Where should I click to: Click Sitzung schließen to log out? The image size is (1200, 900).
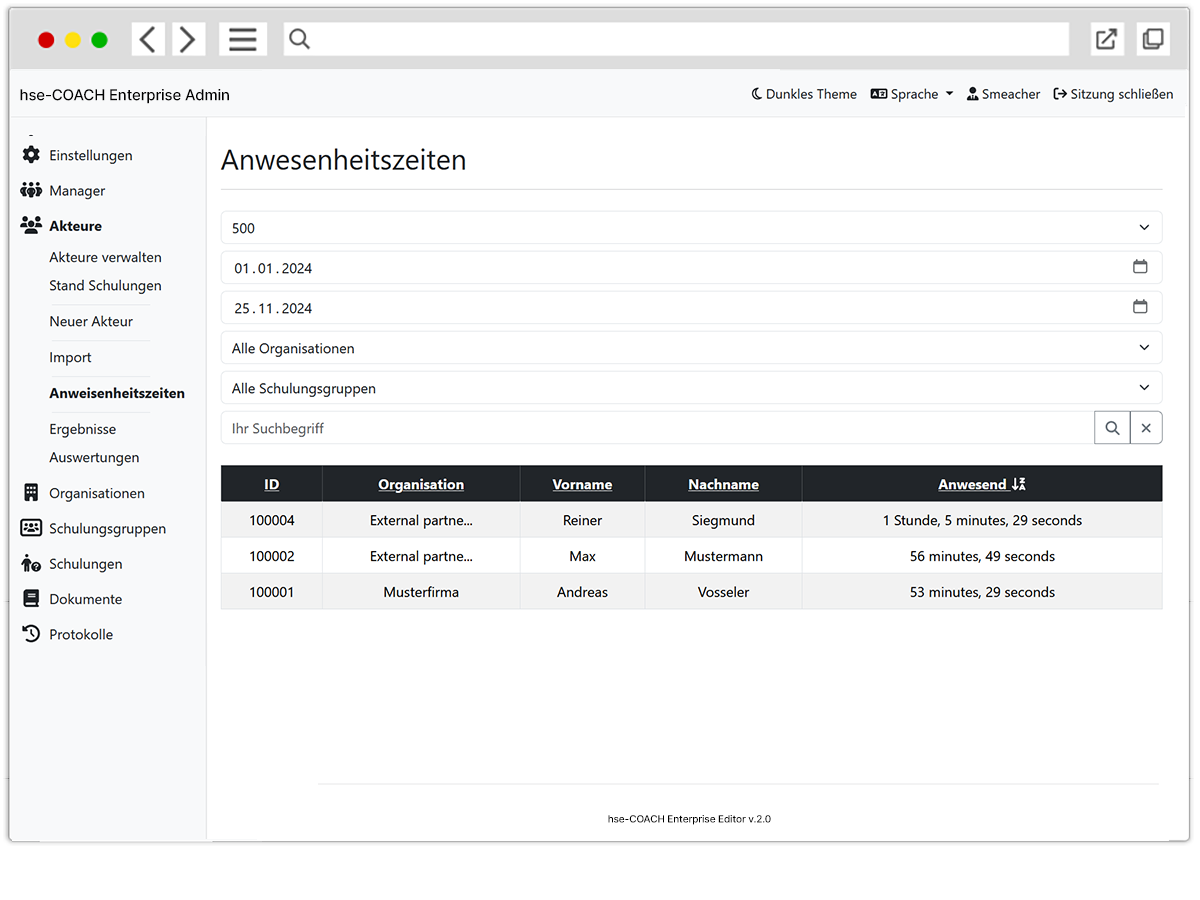point(1113,94)
